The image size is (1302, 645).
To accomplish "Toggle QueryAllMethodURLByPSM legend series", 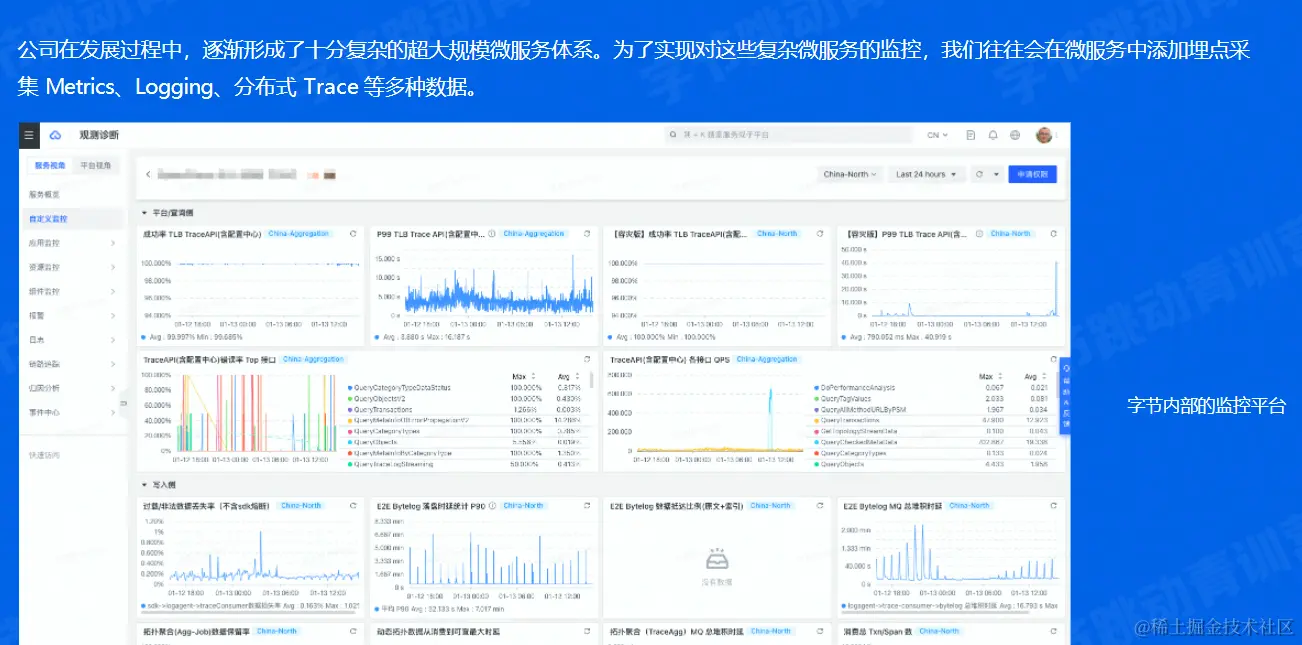I will (x=862, y=409).
